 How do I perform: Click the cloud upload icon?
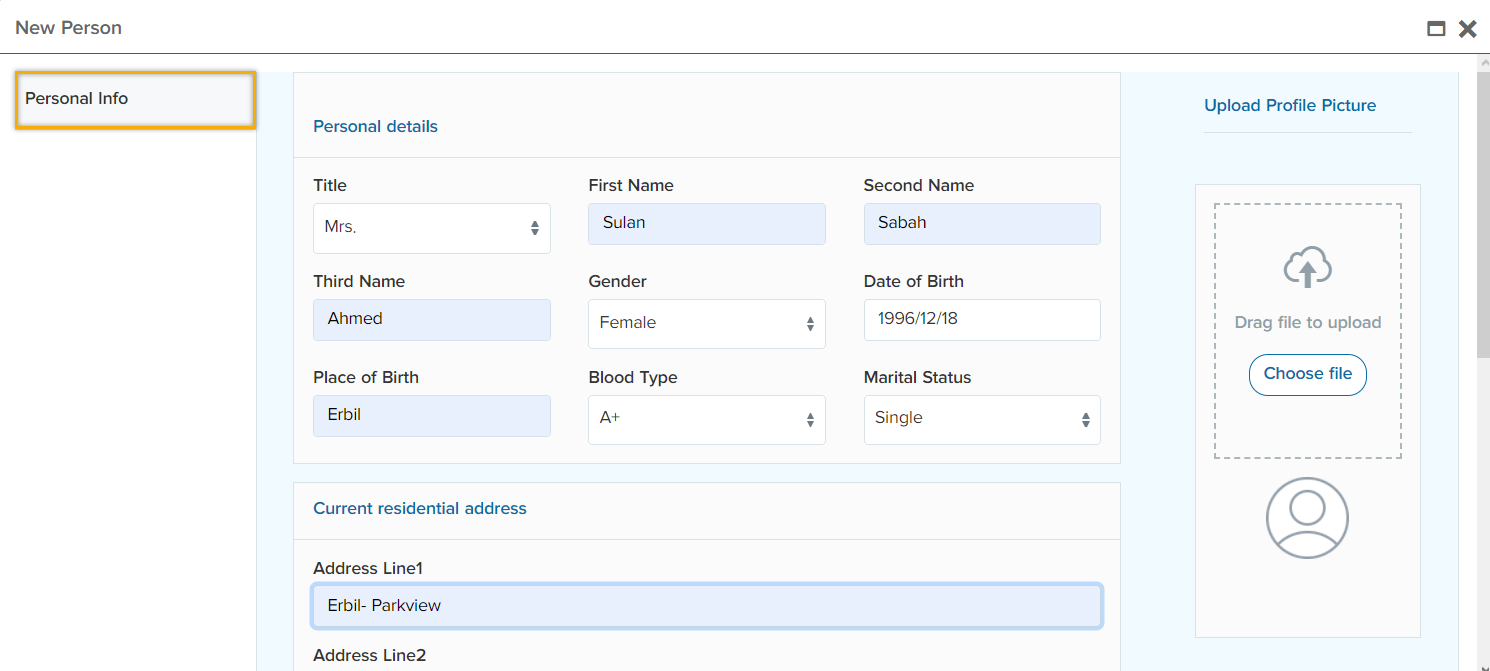pos(1307,267)
